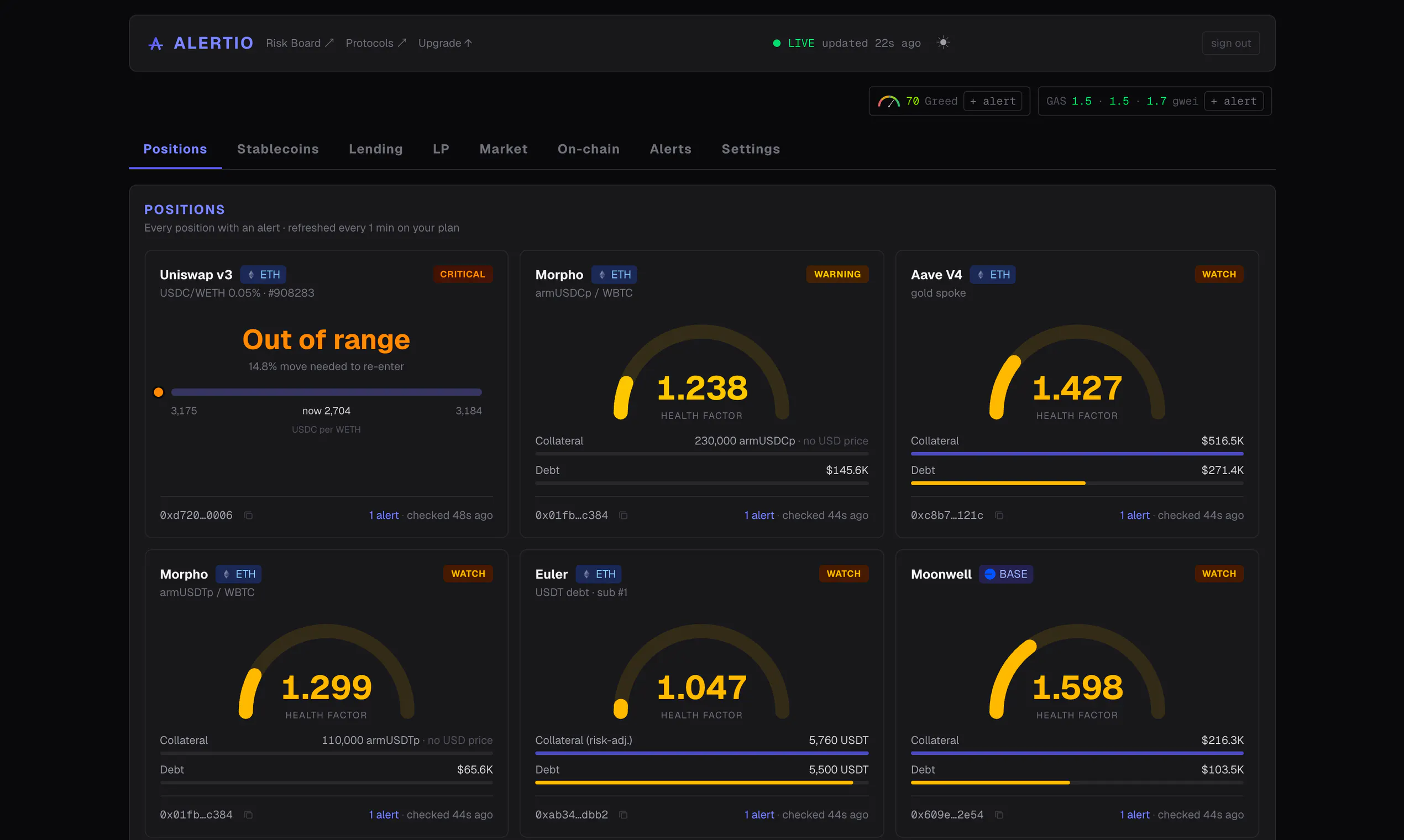
Task: Open the Risk Board link
Action: [300, 44]
